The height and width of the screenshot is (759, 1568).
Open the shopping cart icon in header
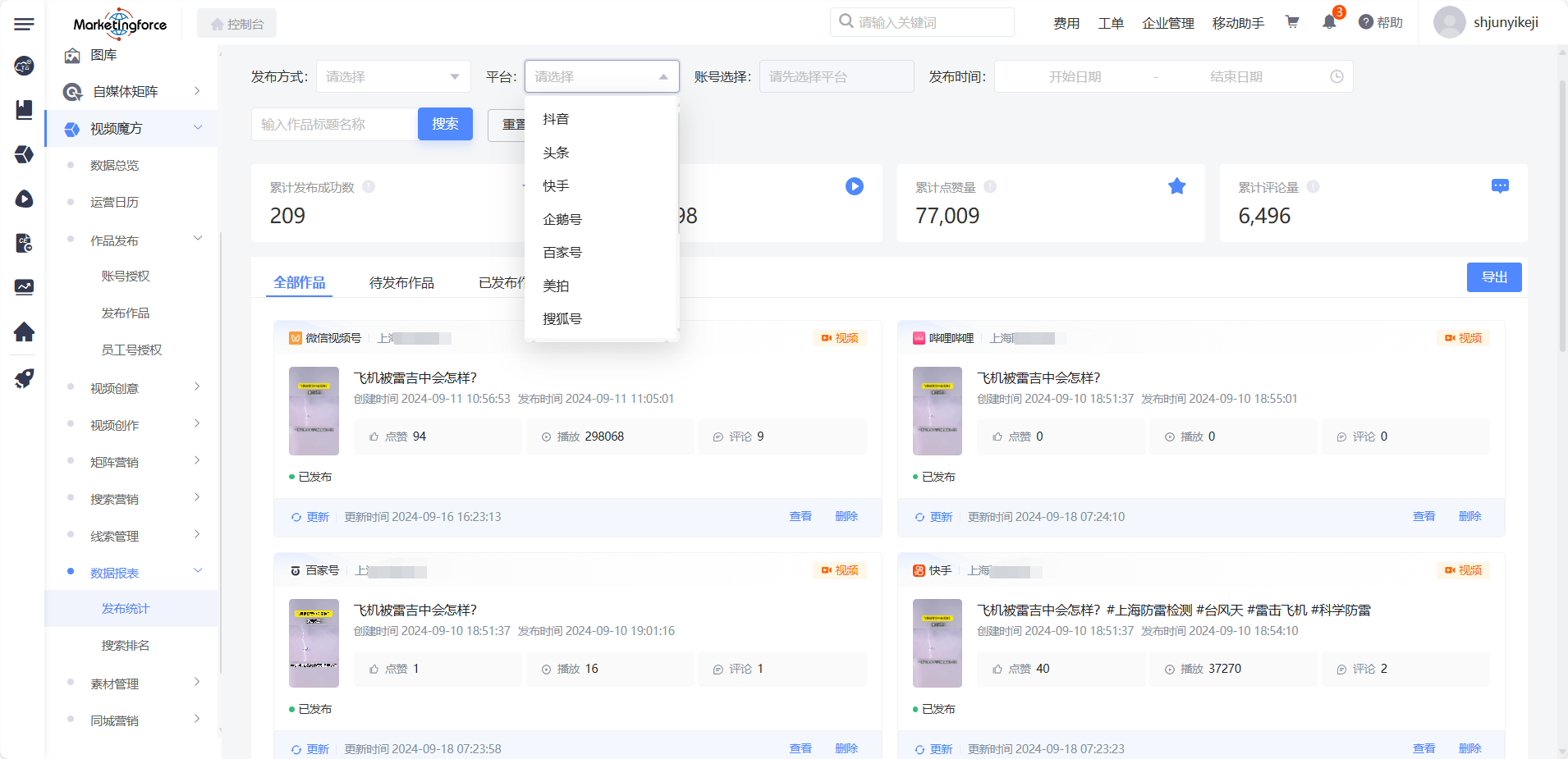pos(1292,22)
